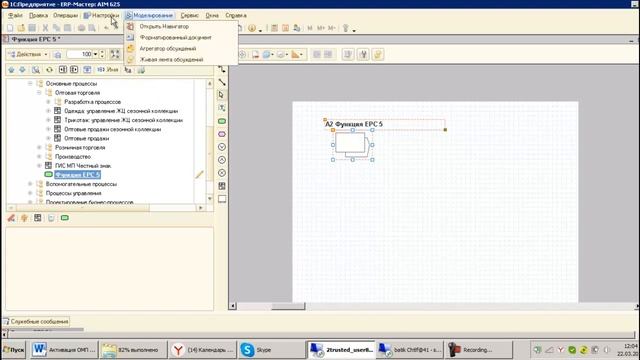Click the zoom stepper arrows
640x360 pixels.
[x=102, y=54]
